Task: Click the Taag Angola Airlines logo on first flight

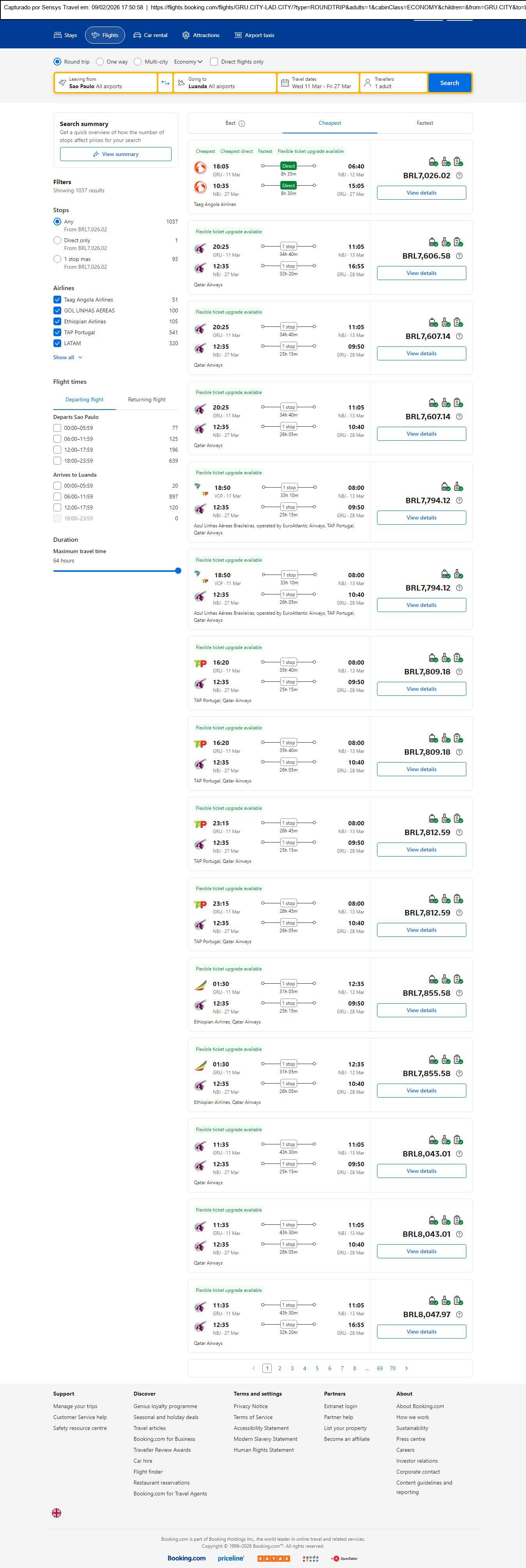Action: 200,167
